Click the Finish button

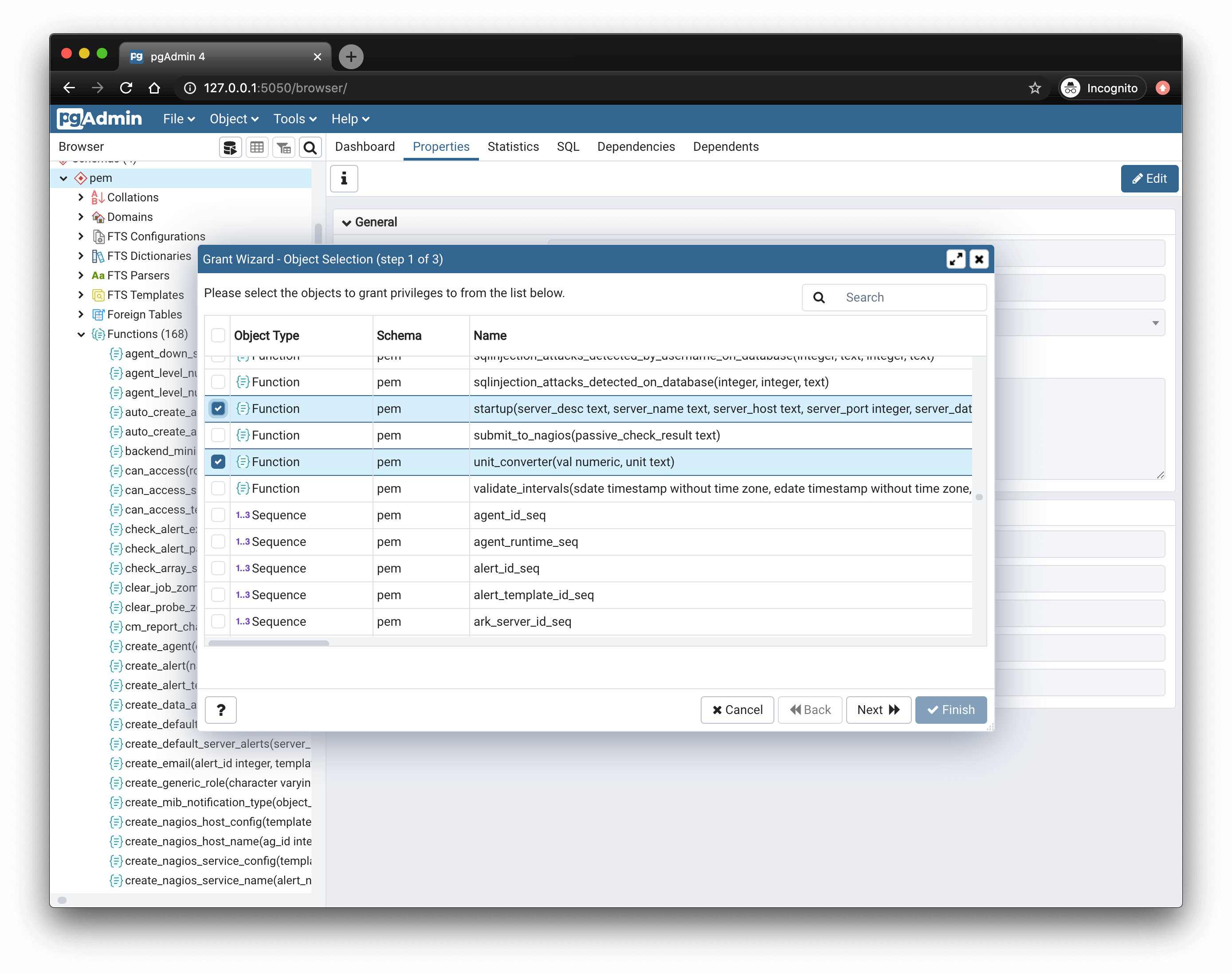[x=951, y=710]
